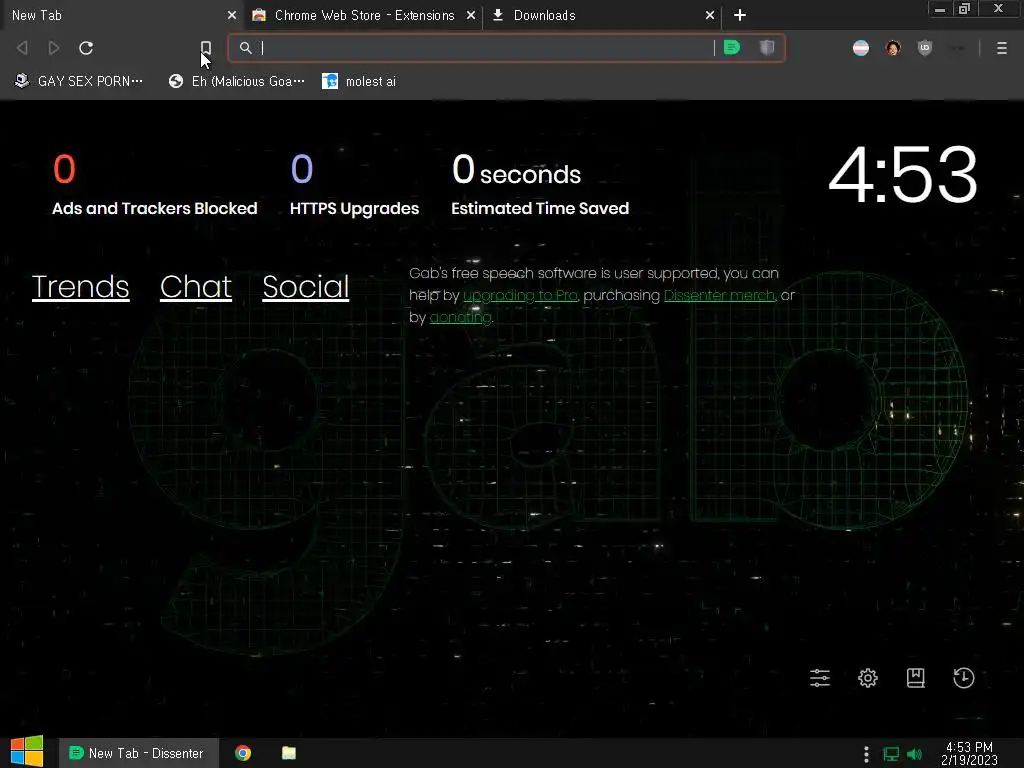1024x768 pixels.
Task: Open new tab customize sliders icon
Action: tap(820, 678)
